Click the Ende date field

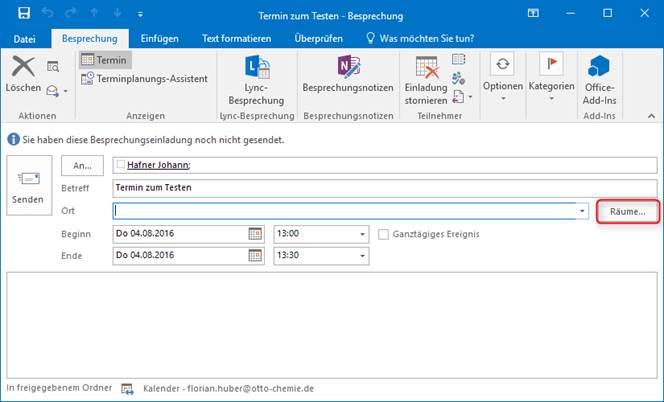(181, 255)
